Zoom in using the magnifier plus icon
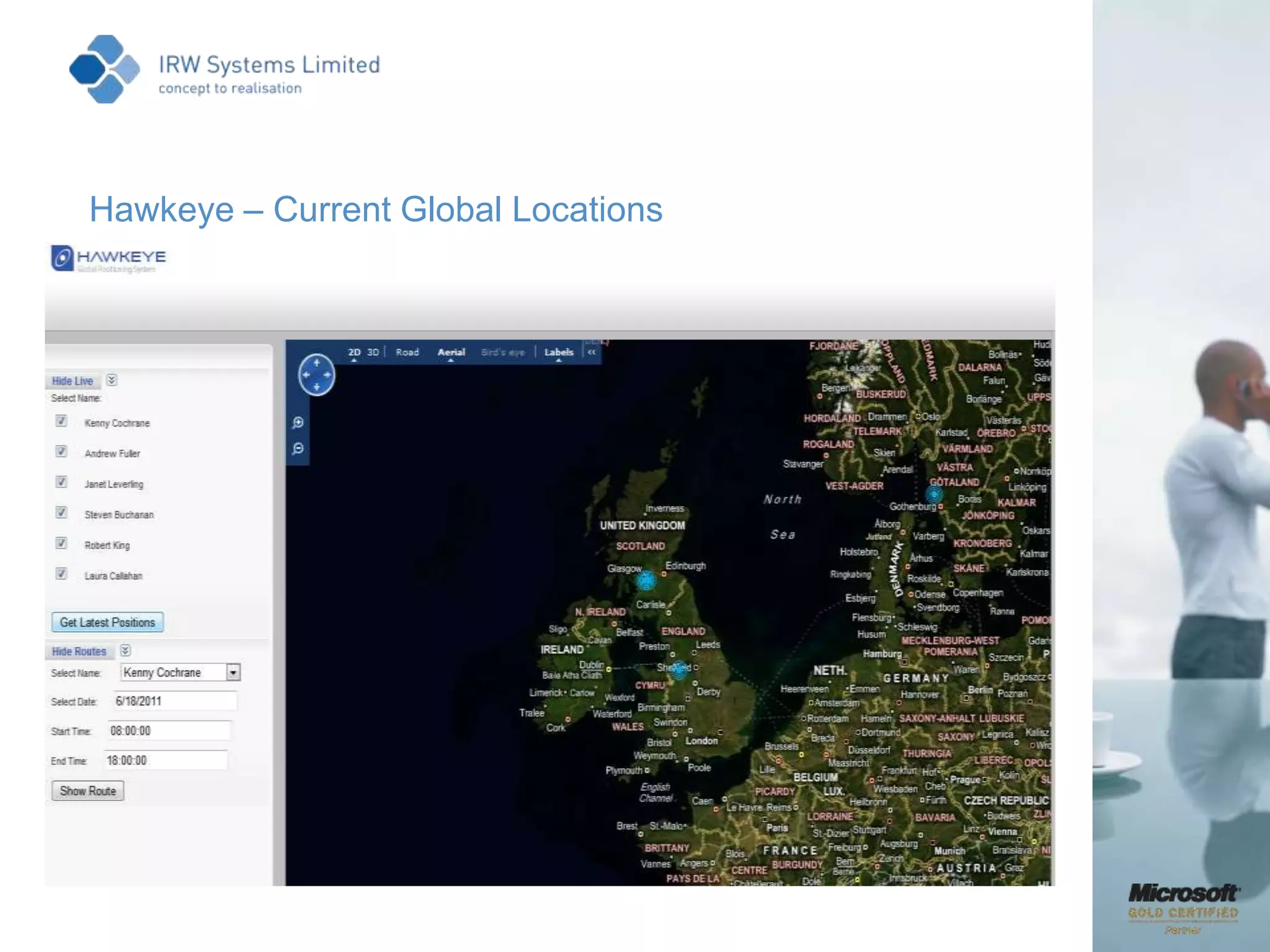This screenshot has width=1270, height=952. 298,423
